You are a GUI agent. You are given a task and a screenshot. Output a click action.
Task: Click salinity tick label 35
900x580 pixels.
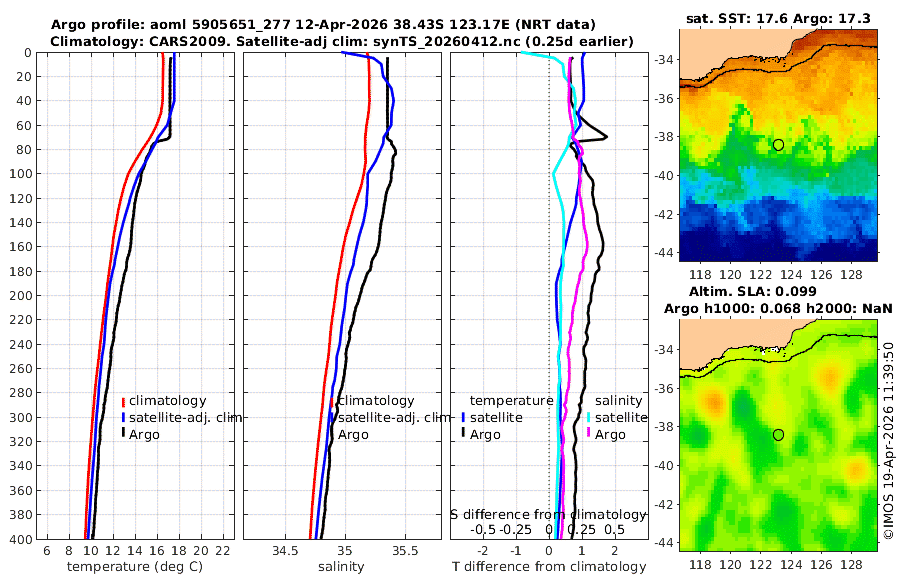(x=345, y=551)
